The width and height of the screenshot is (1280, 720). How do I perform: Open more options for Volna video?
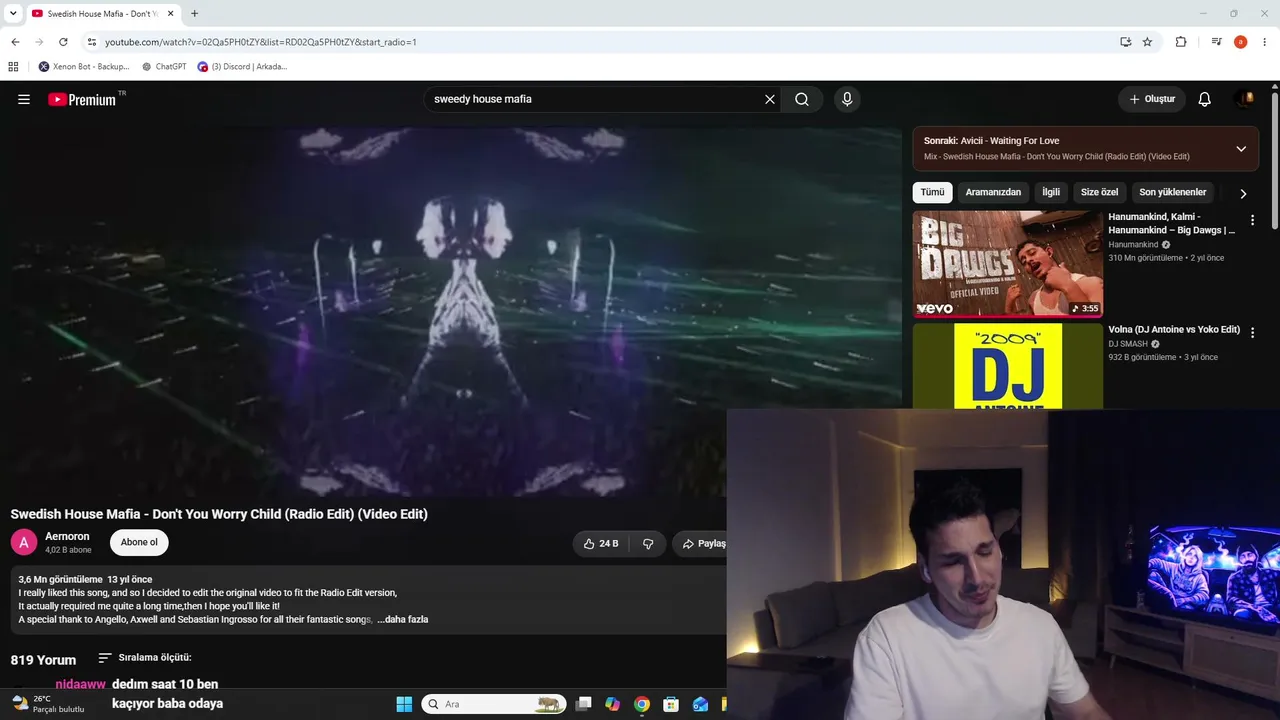point(1252,332)
